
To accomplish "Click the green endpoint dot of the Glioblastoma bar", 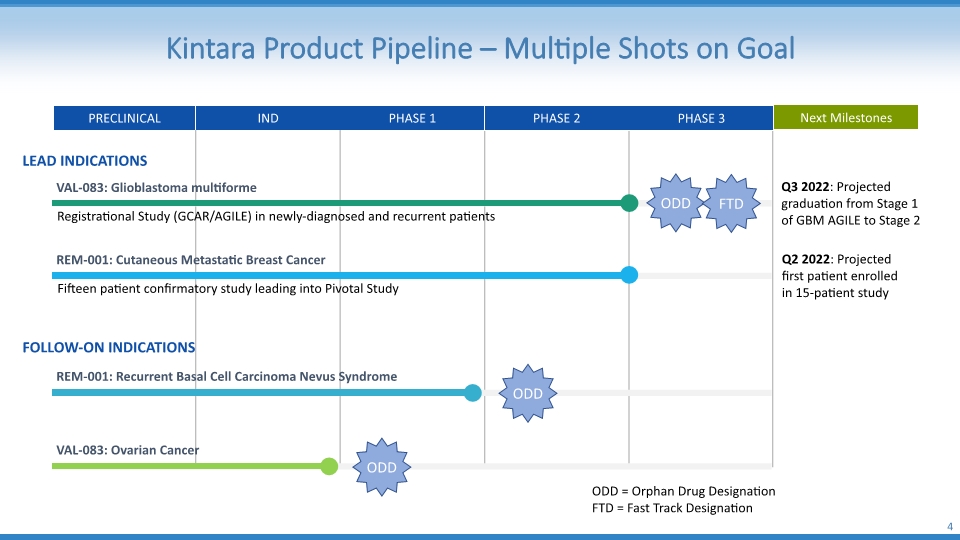I will [x=629, y=203].
